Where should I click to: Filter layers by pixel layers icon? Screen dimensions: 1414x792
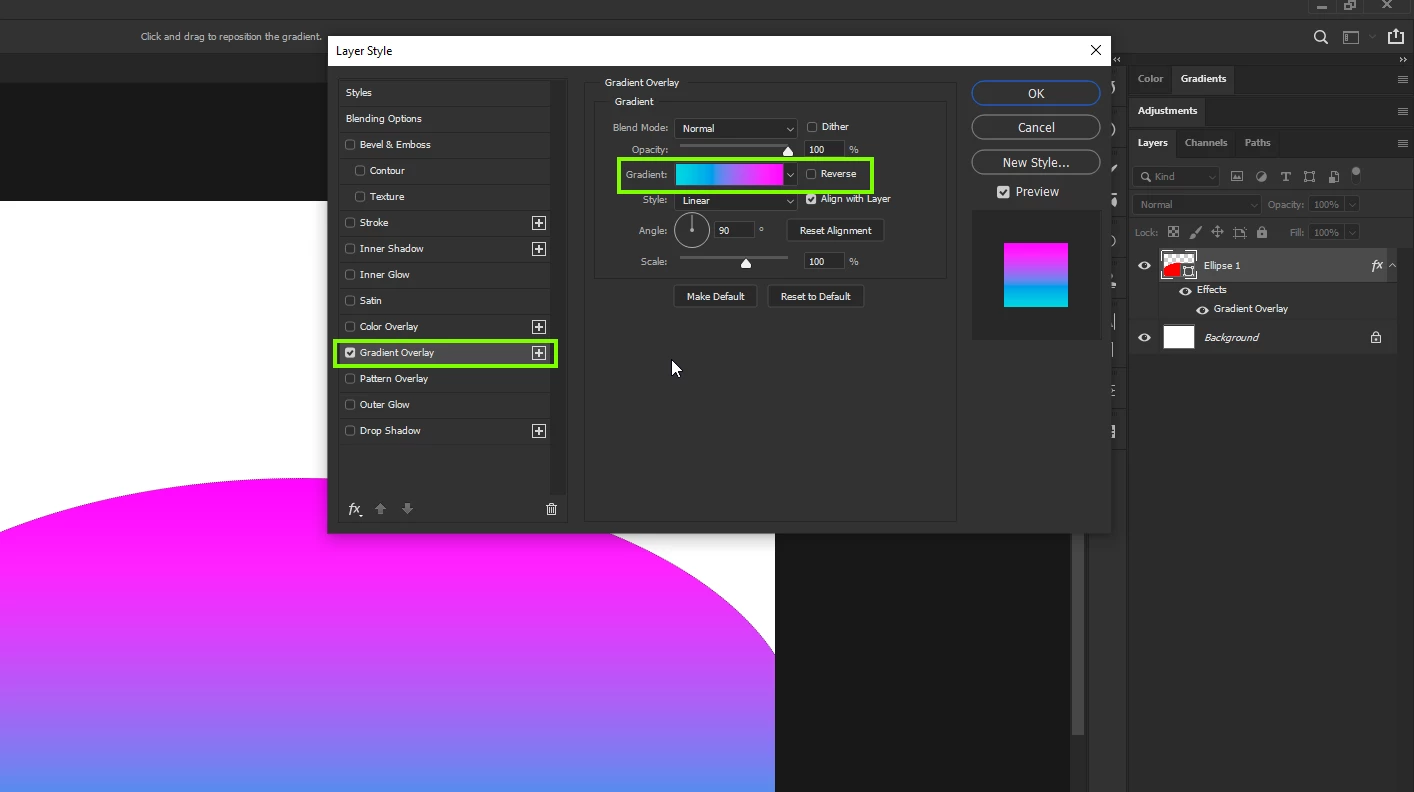click(x=1237, y=176)
